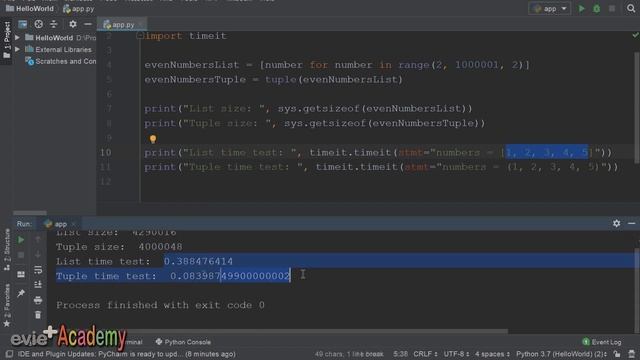Image resolution: width=640 pixels, height=360 pixels.
Task: Click the Scroll from Source target icon
Action: 38,24
